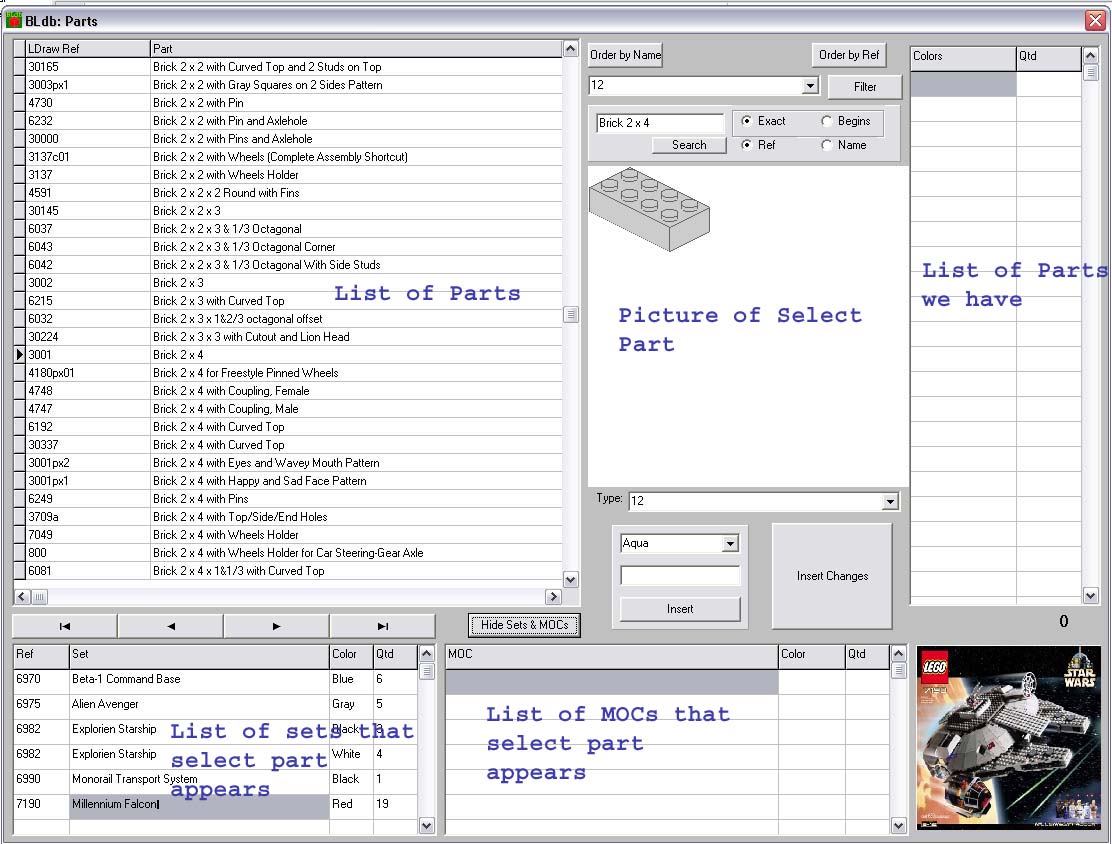Click the MOC column header

point(611,657)
